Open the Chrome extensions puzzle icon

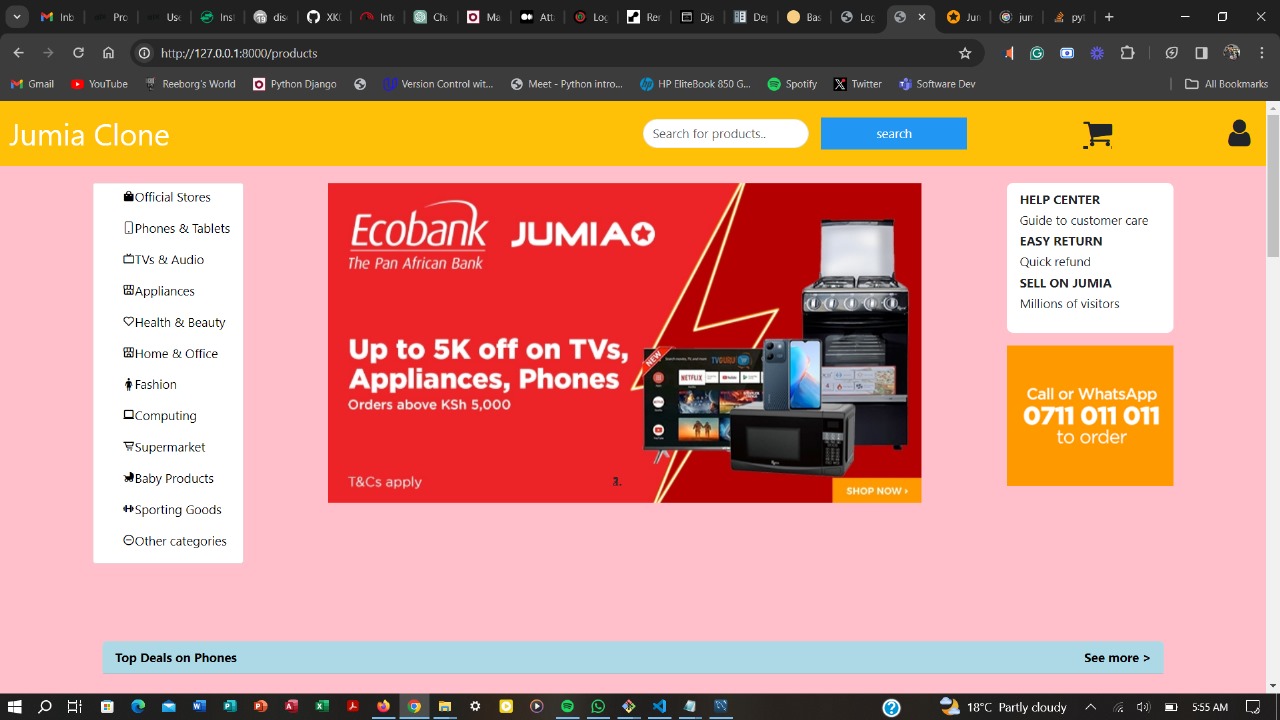(1128, 53)
